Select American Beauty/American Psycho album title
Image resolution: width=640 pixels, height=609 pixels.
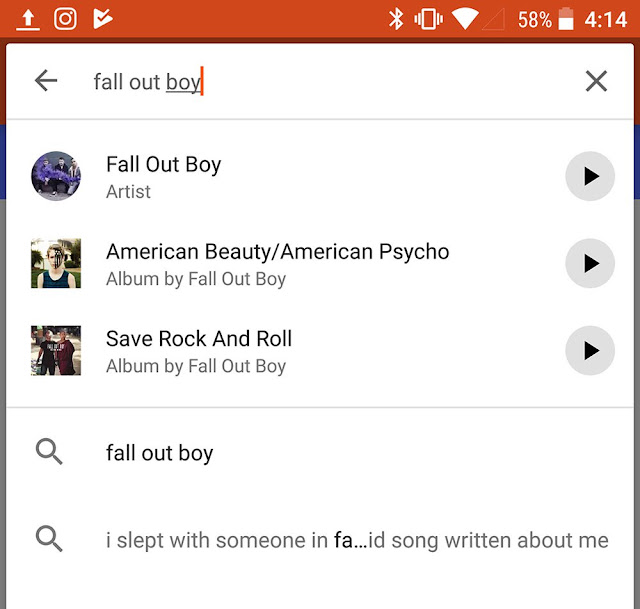pyautogui.click(x=277, y=252)
